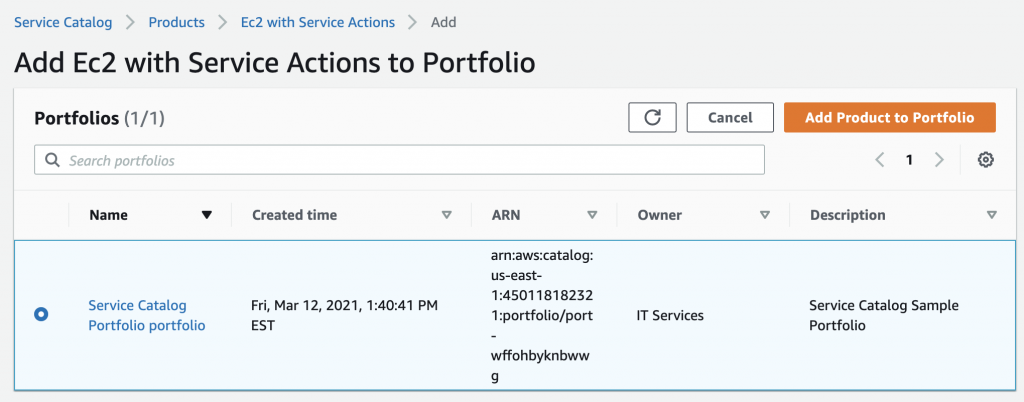Click page number 1
1024x402 pixels.
[909, 160]
